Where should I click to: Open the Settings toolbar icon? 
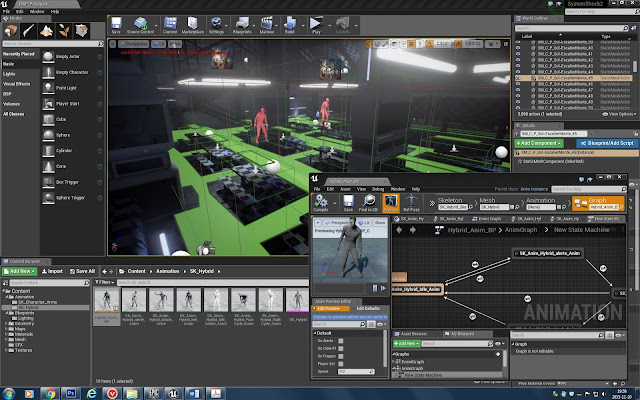216,23
